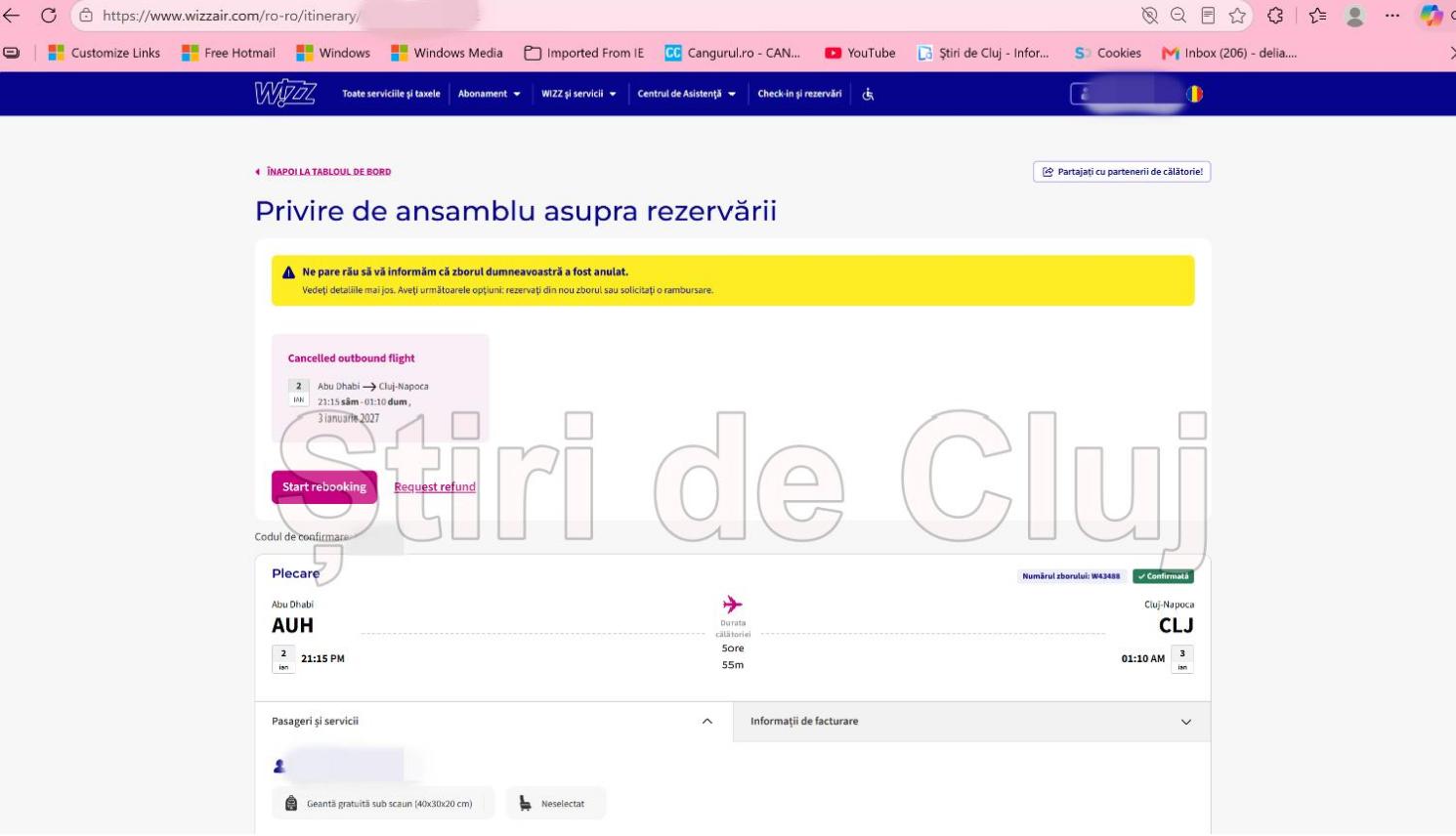Add this page to favorites star
This screenshot has width=1456, height=836.
1238,16
